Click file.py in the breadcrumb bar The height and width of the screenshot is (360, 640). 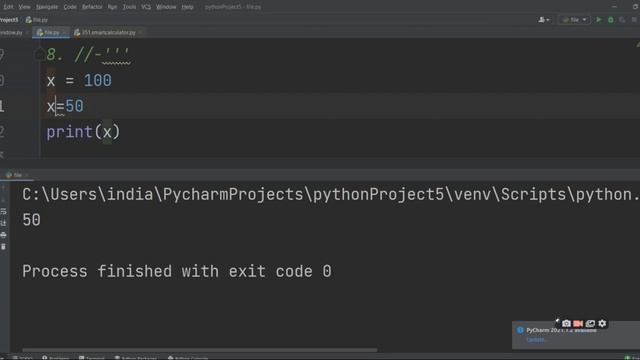point(37,20)
